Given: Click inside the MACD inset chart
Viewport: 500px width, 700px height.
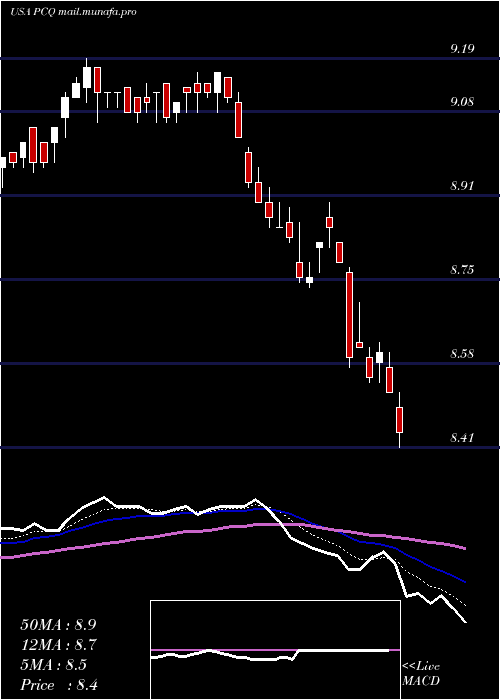Looking at the screenshot, I should (x=275, y=650).
